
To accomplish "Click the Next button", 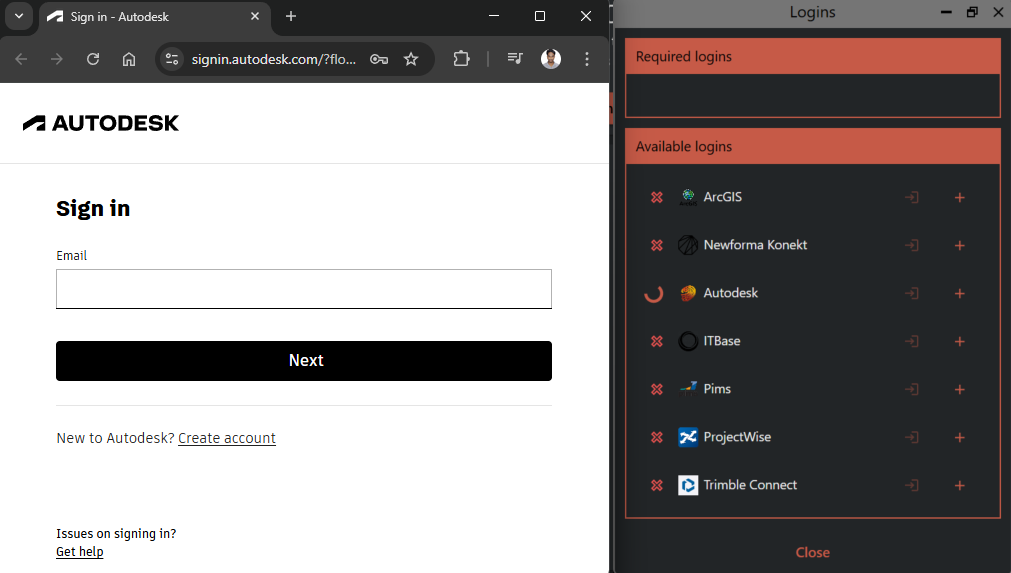I will (304, 361).
